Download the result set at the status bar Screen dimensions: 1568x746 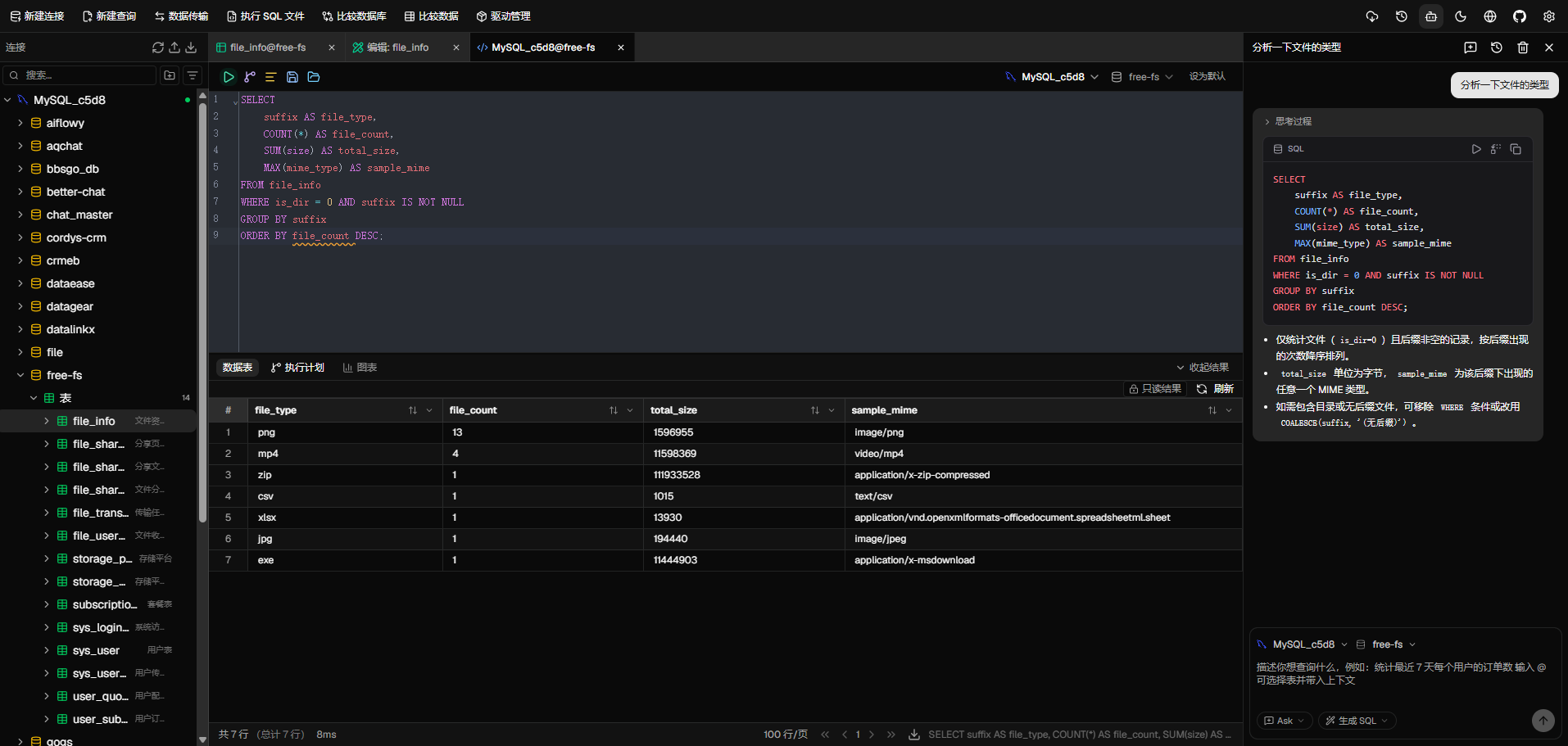[914, 735]
